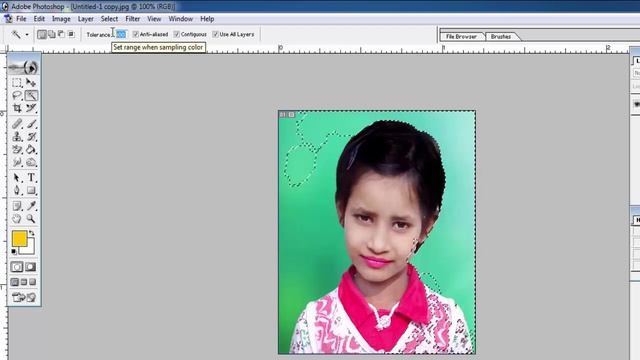
Task: Open the tool preset picker dropdown arrow
Action: coord(27,35)
